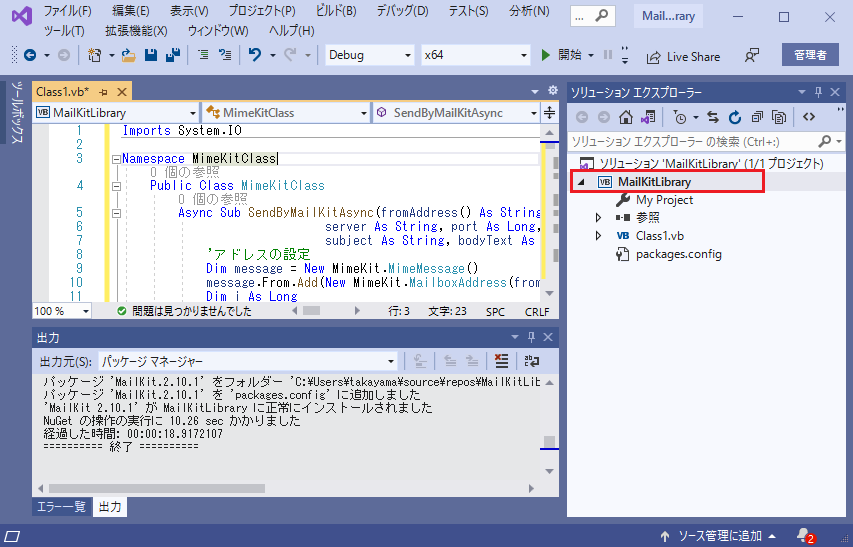Switch to the エラー一覧 tab

(61, 507)
